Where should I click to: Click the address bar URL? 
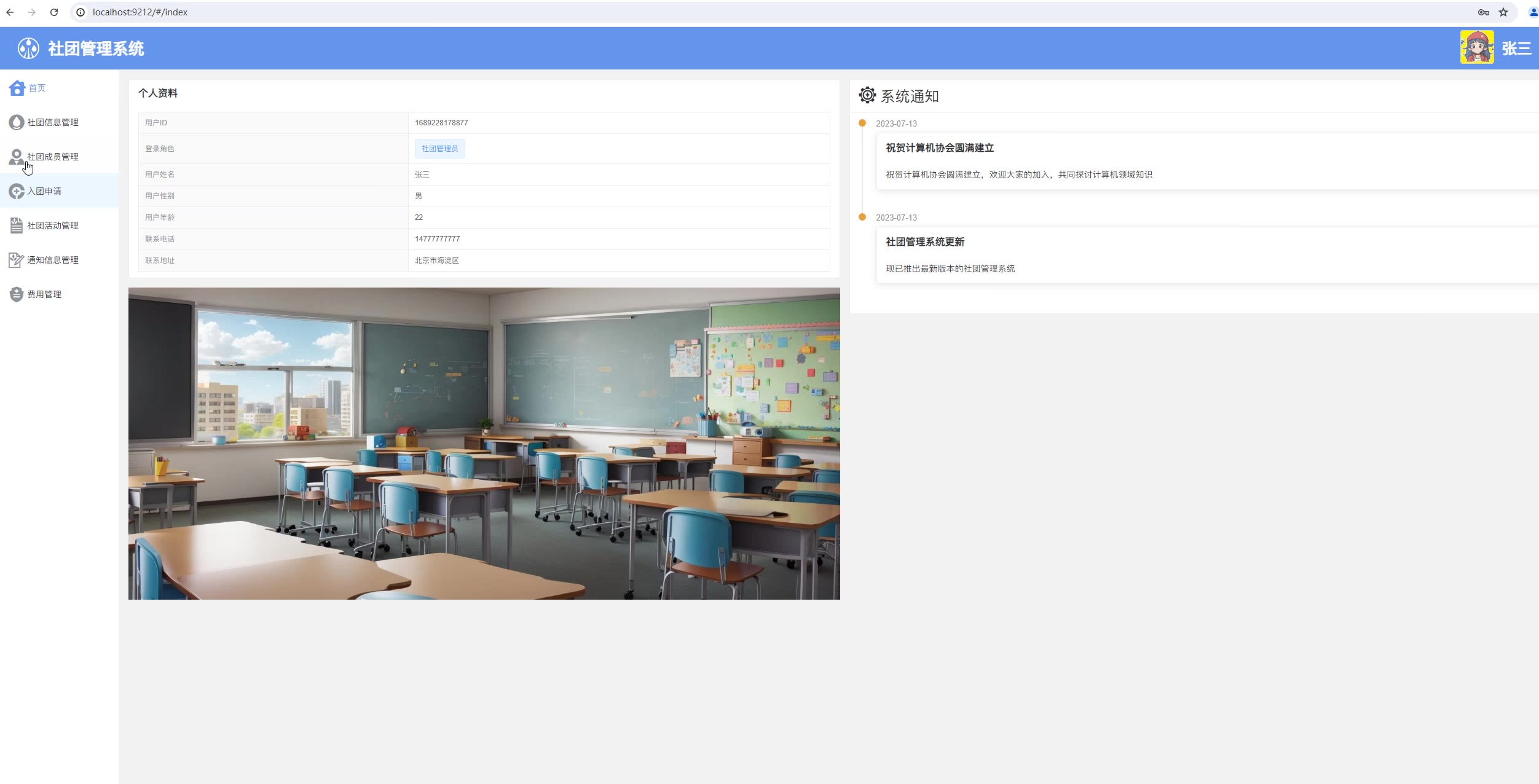(140, 12)
